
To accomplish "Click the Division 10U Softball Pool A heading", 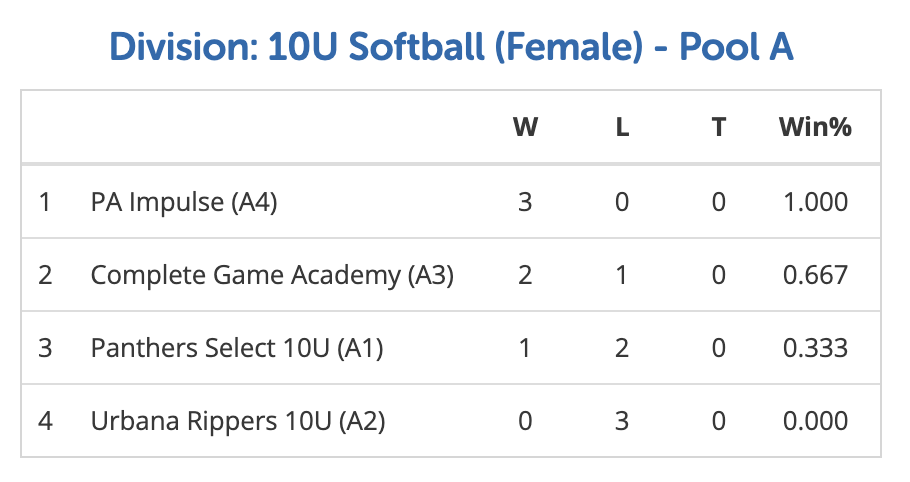I will point(451,47).
